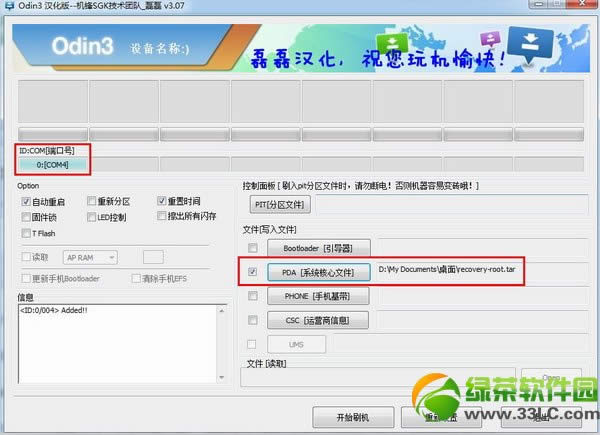600x435 pixels.
Task: Enable the T Flash checkbox
Action: tap(26, 233)
